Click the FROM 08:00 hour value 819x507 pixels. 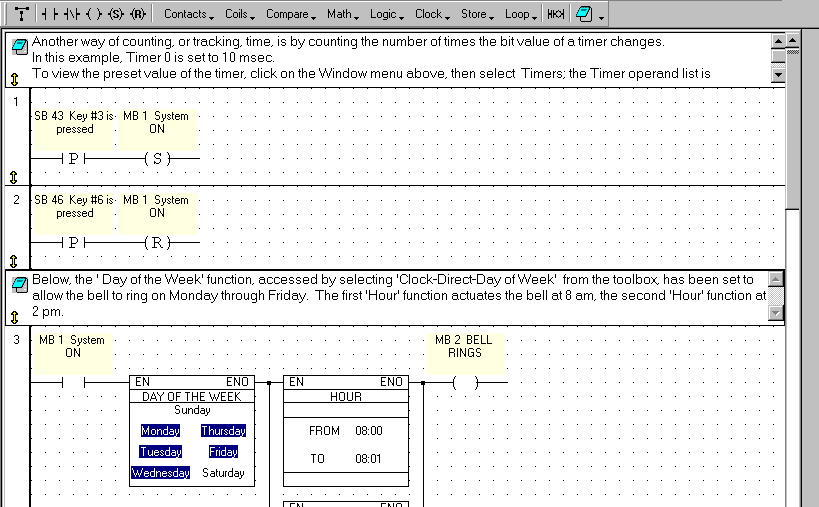coord(368,431)
